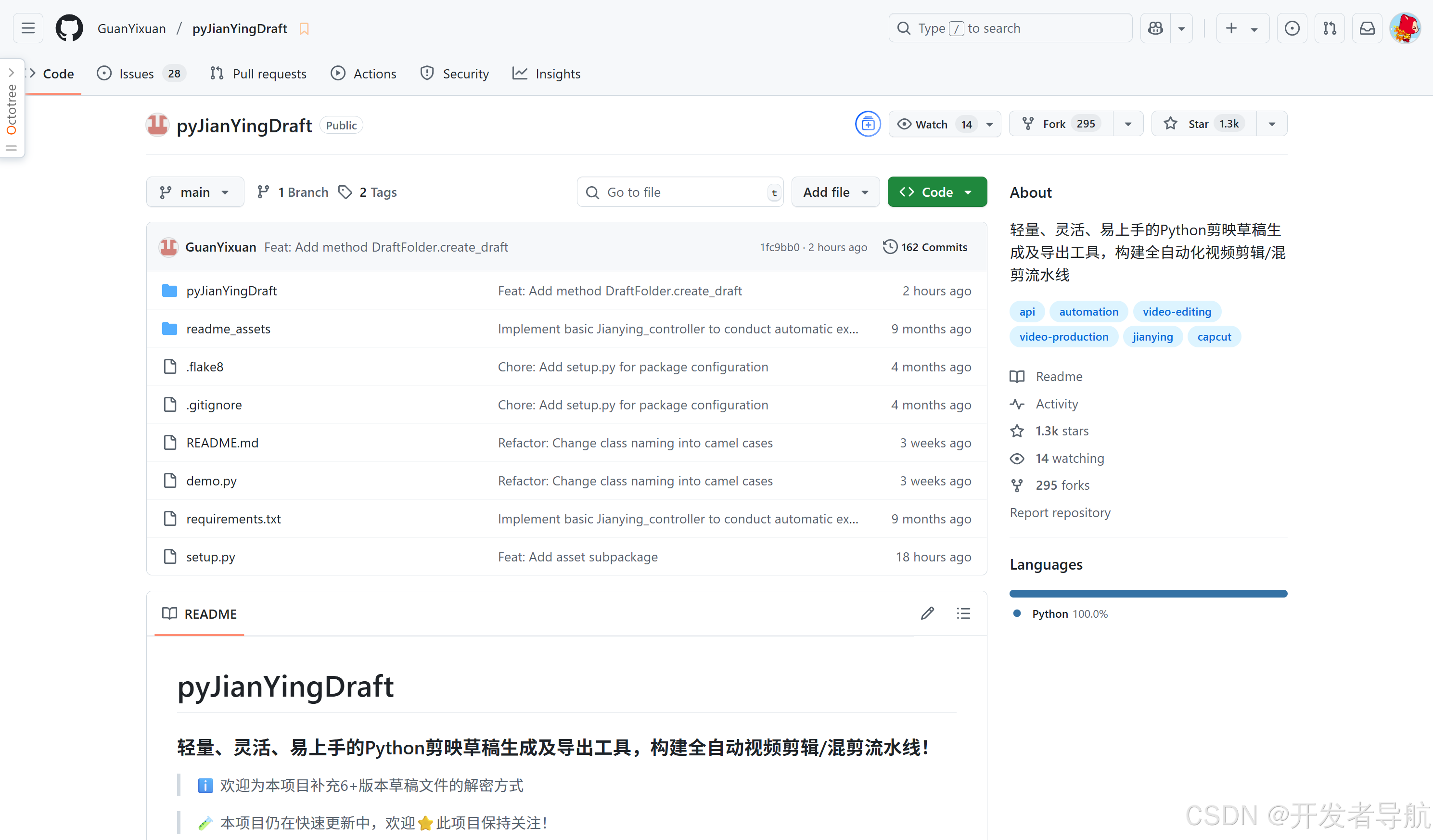Open commit hash 1fc9bb0
The height and width of the screenshot is (840, 1433).
click(x=780, y=247)
